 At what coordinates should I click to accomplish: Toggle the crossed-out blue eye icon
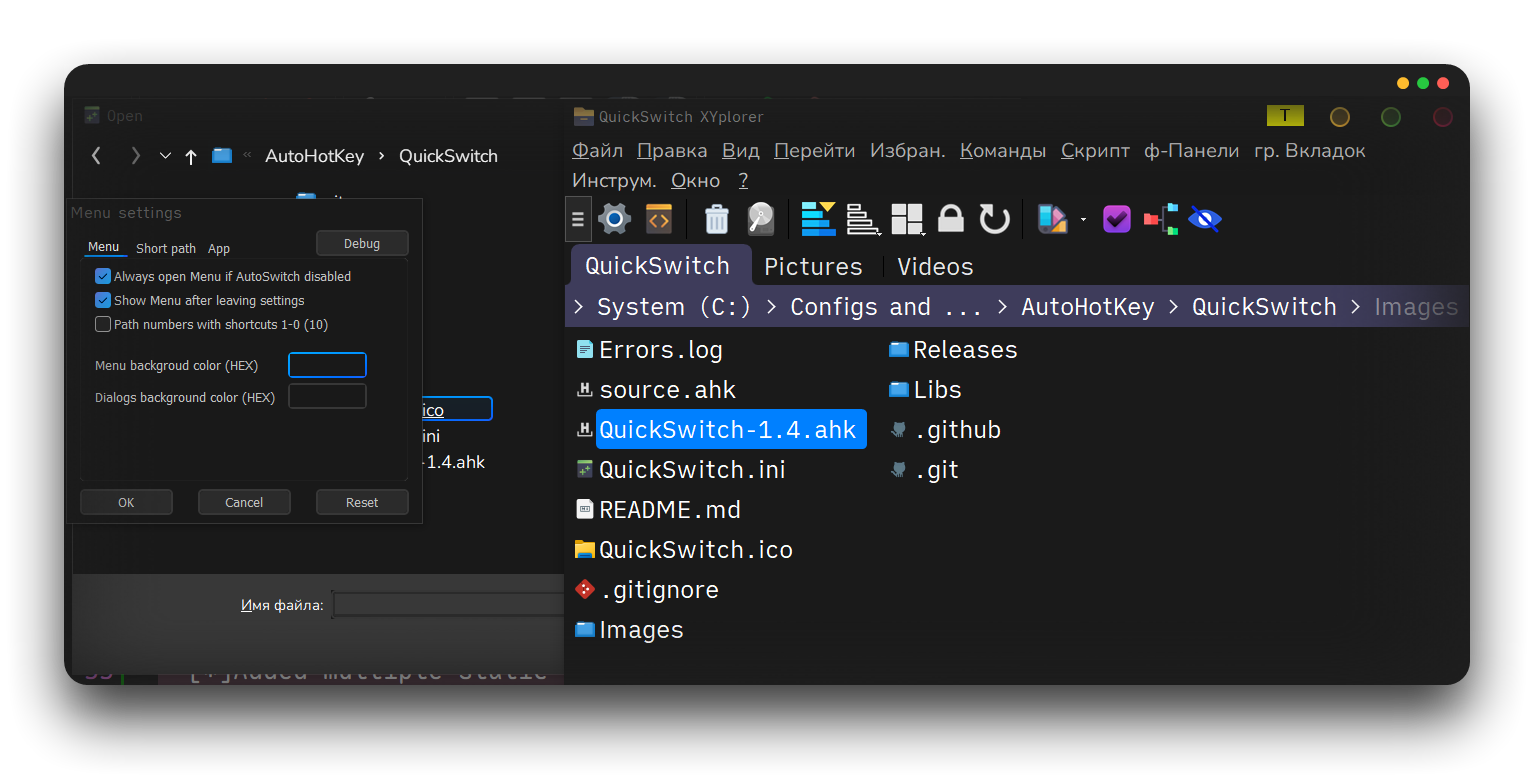(x=1205, y=219)
